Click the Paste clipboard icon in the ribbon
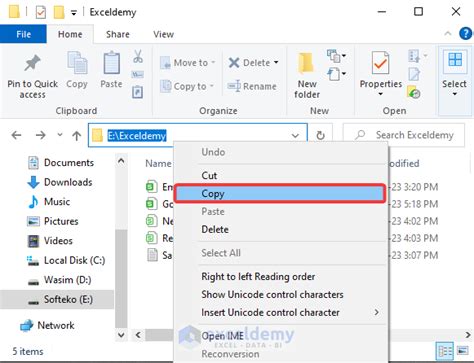The image size is (474, 363). [x=111, y=63]
